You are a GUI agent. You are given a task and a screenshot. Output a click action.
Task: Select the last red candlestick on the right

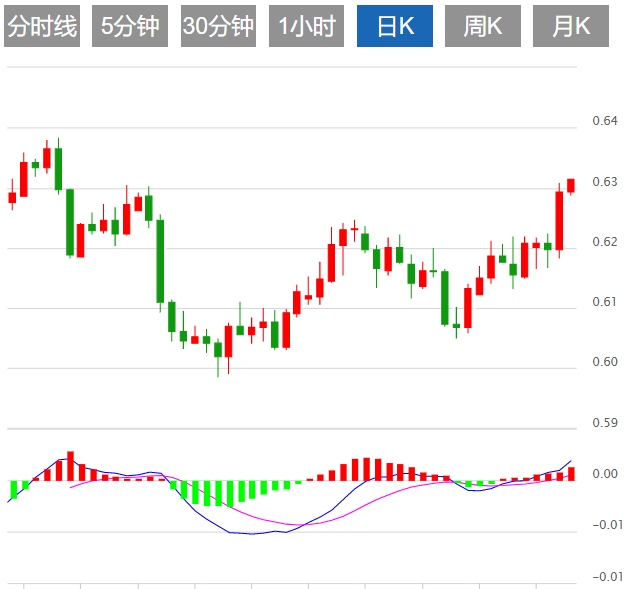(x=571, y=186)
